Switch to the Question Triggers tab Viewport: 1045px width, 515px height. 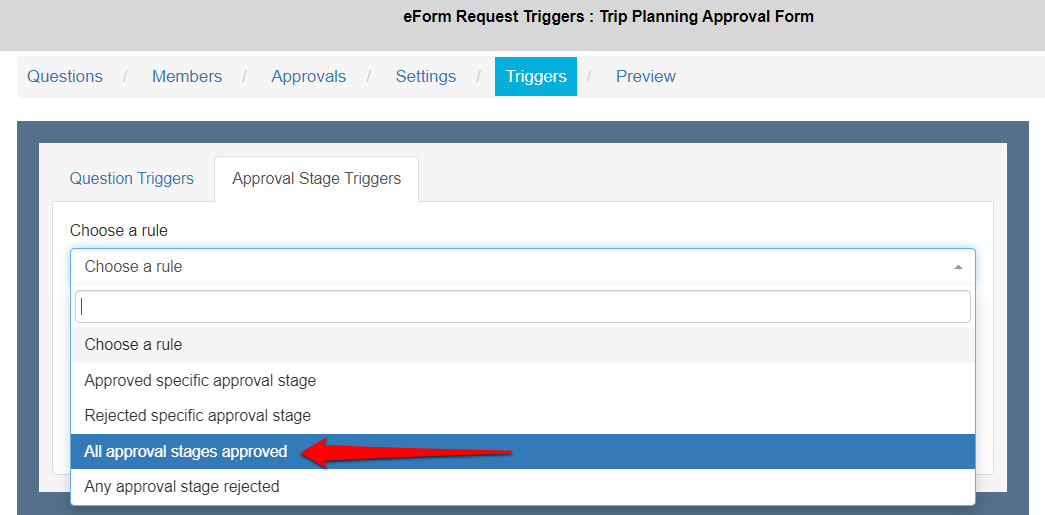coord(132,179)
